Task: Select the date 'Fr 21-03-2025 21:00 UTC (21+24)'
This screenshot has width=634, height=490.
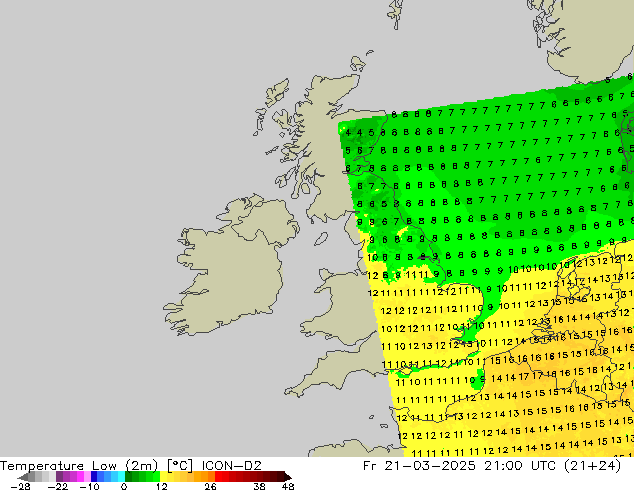Action: 492,466
